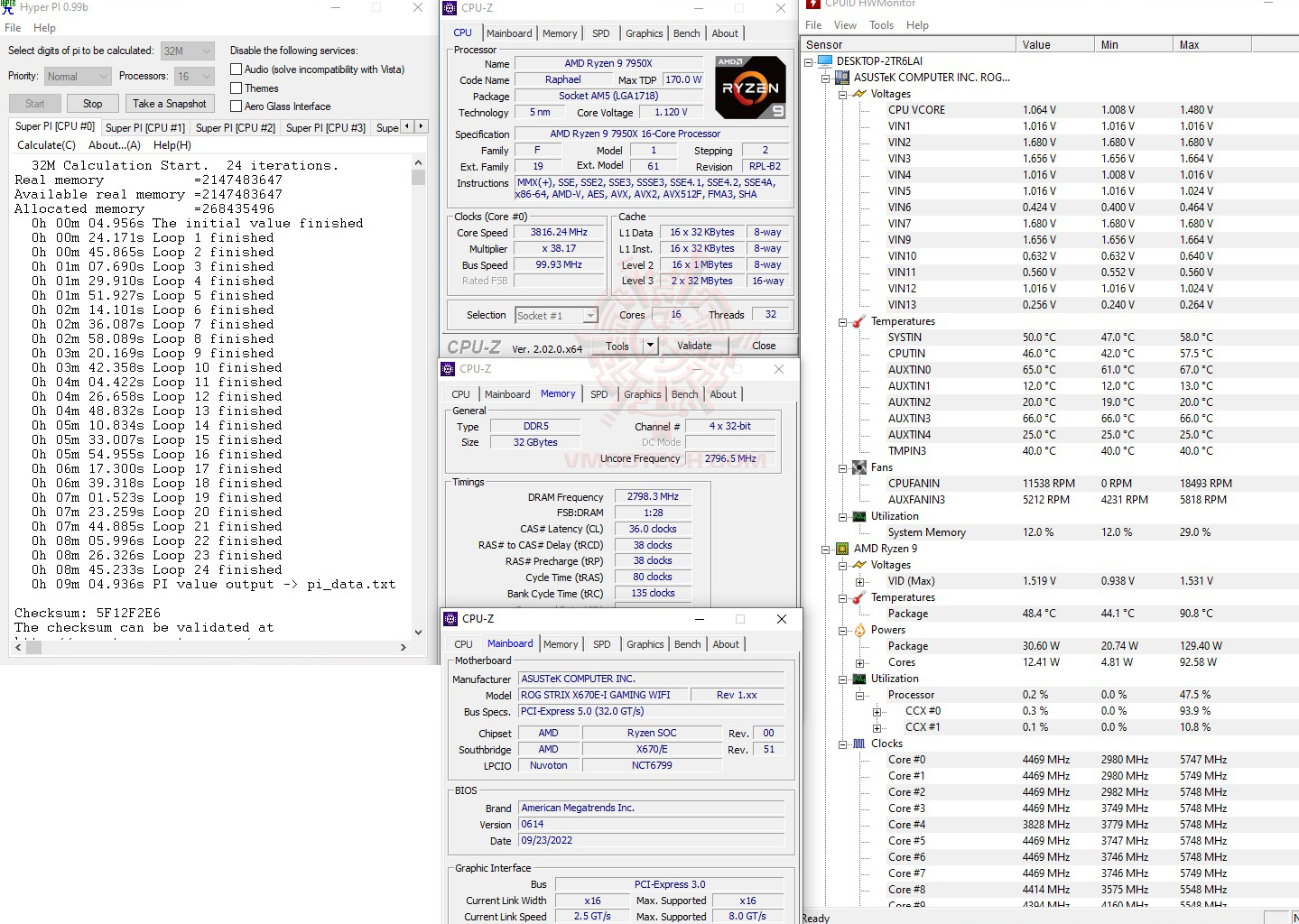Switch to Super PI [CPU #1] tab
Viewport: 1299px width, 924px height.
tap(144, 128)
